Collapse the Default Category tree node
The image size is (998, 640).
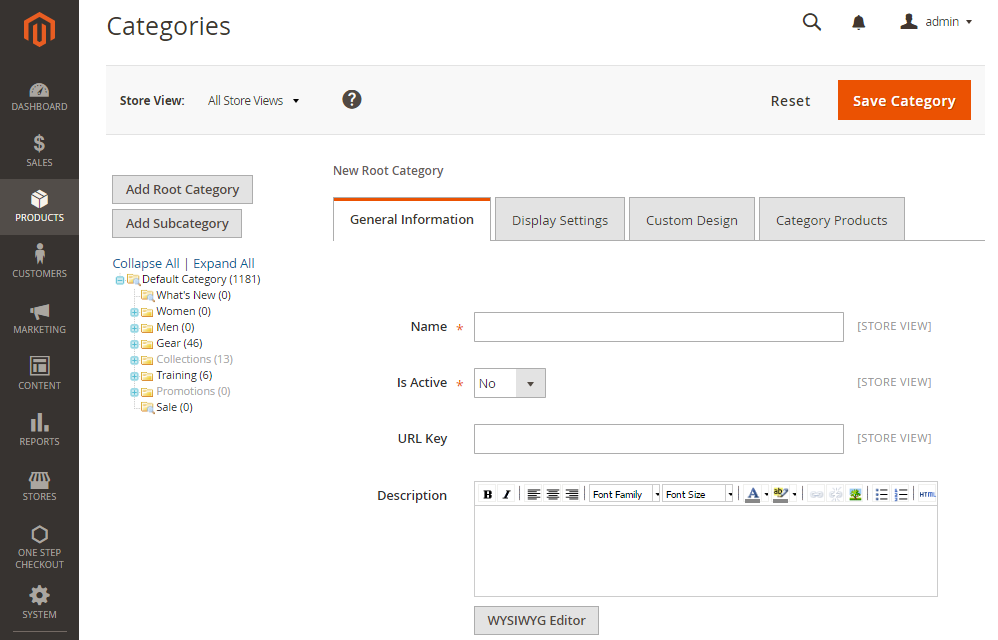pos(120,280)
